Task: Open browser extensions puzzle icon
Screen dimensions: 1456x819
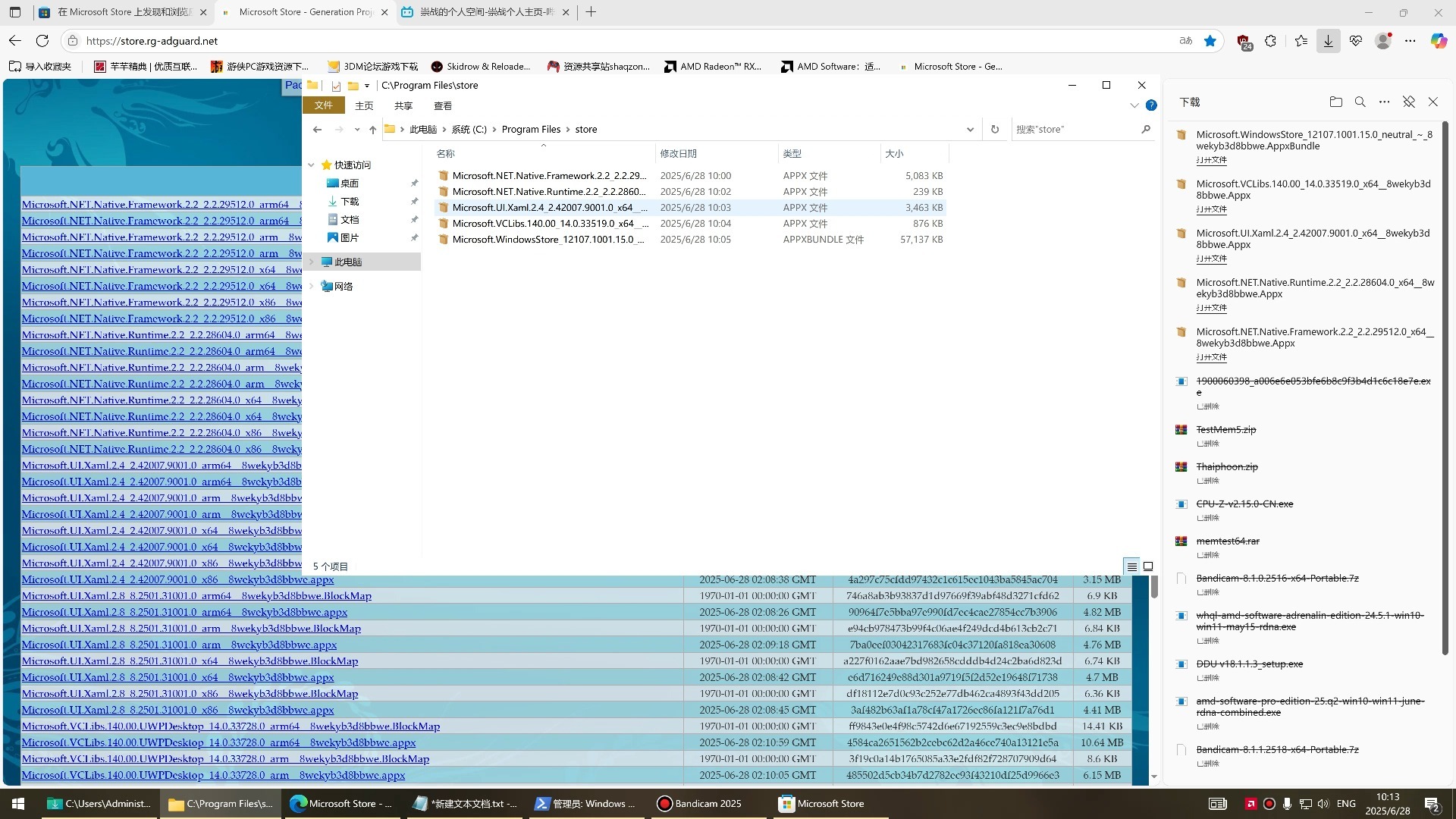Action: coord(1271,41)
